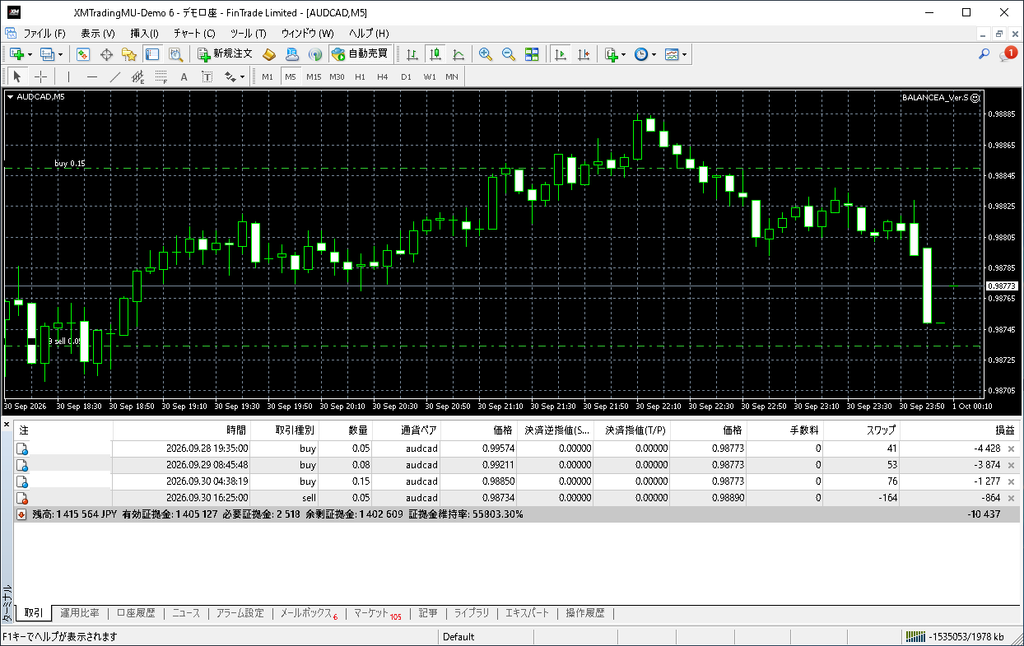Select the vertical line drawing tool

[68, 76]
